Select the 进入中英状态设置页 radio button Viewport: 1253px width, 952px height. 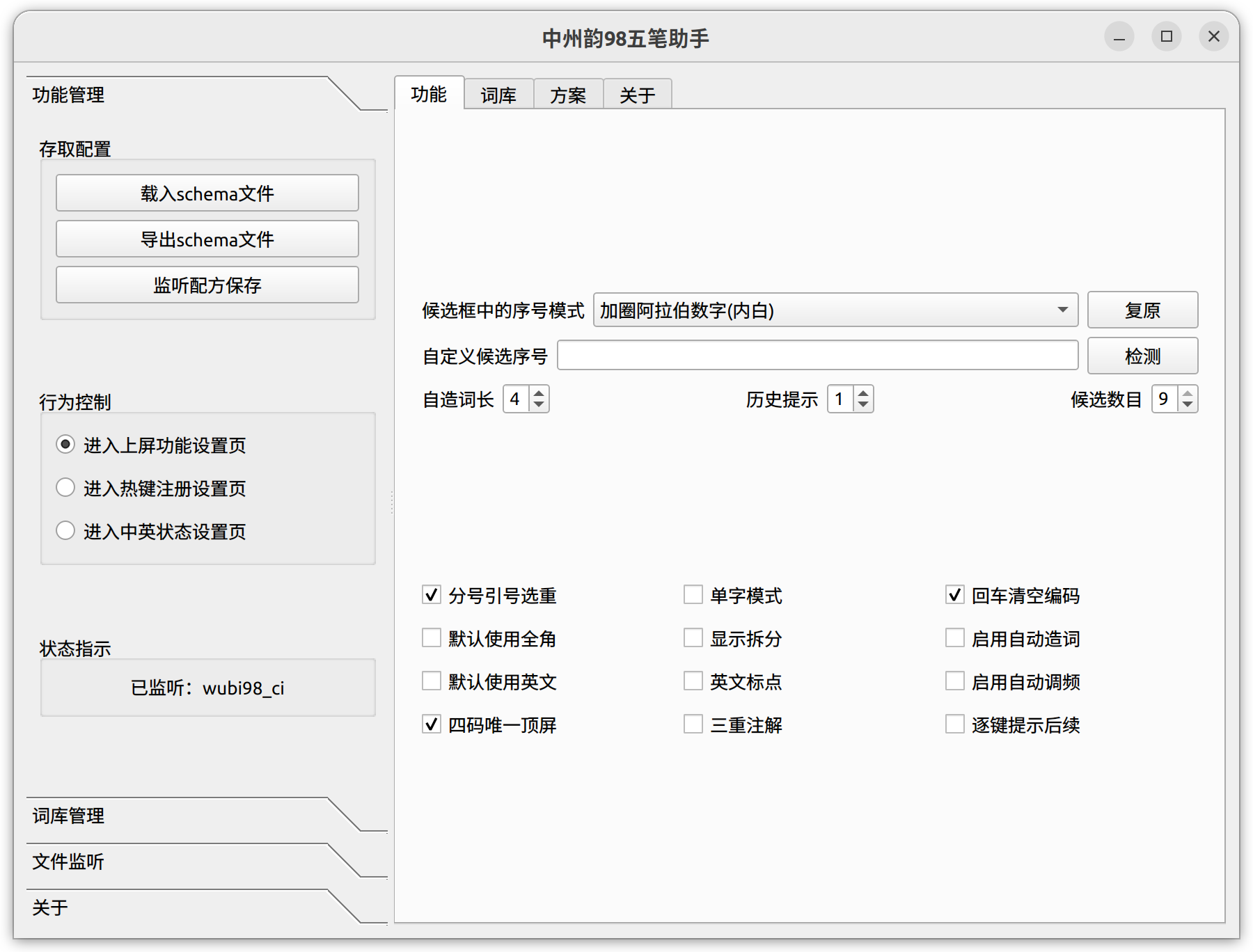click(x=65, y=530)
